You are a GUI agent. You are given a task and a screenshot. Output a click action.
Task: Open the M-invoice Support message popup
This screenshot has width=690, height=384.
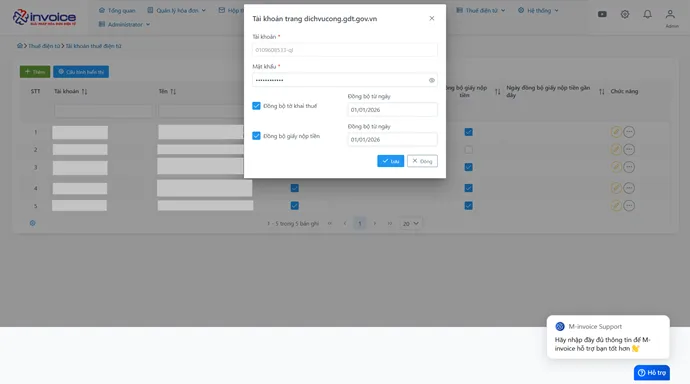pos(608,337)
